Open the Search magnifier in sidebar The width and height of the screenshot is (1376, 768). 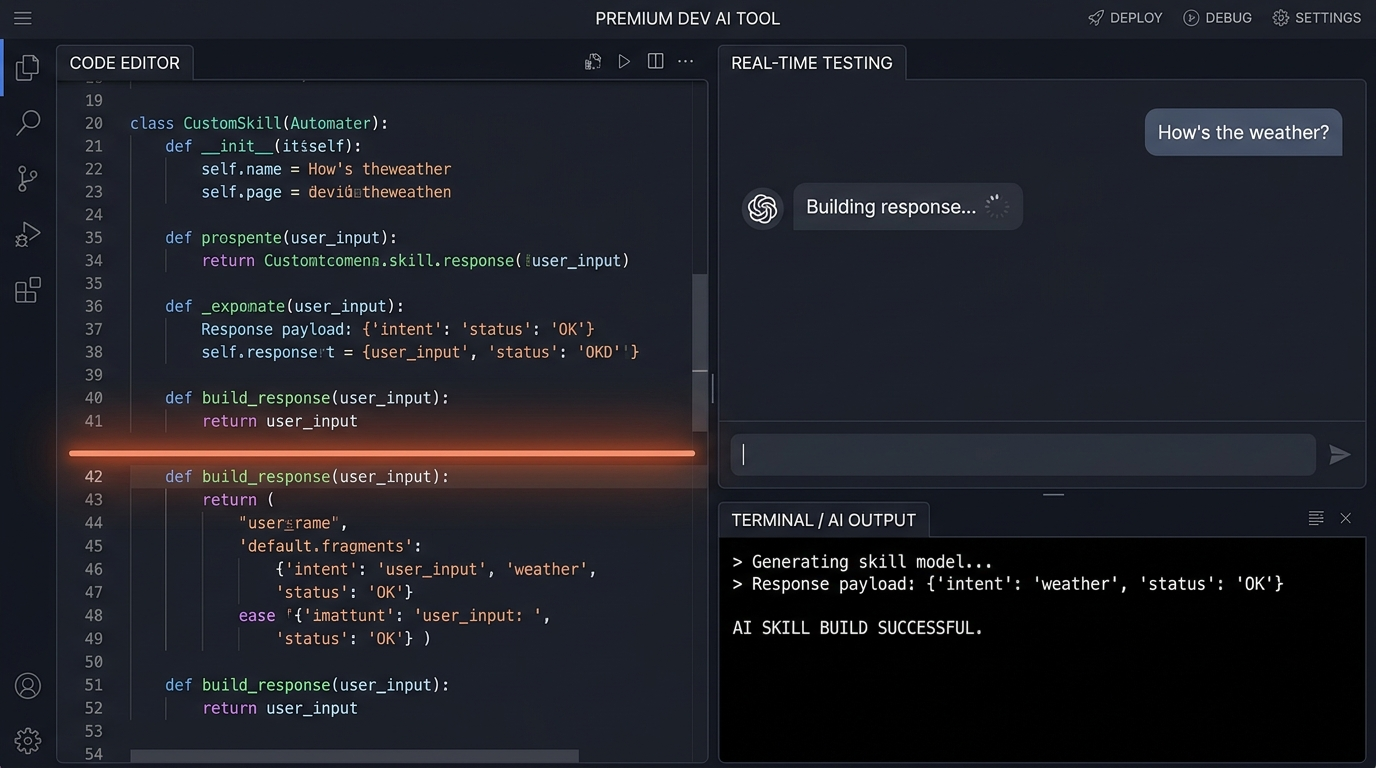(x=28, y=123)
